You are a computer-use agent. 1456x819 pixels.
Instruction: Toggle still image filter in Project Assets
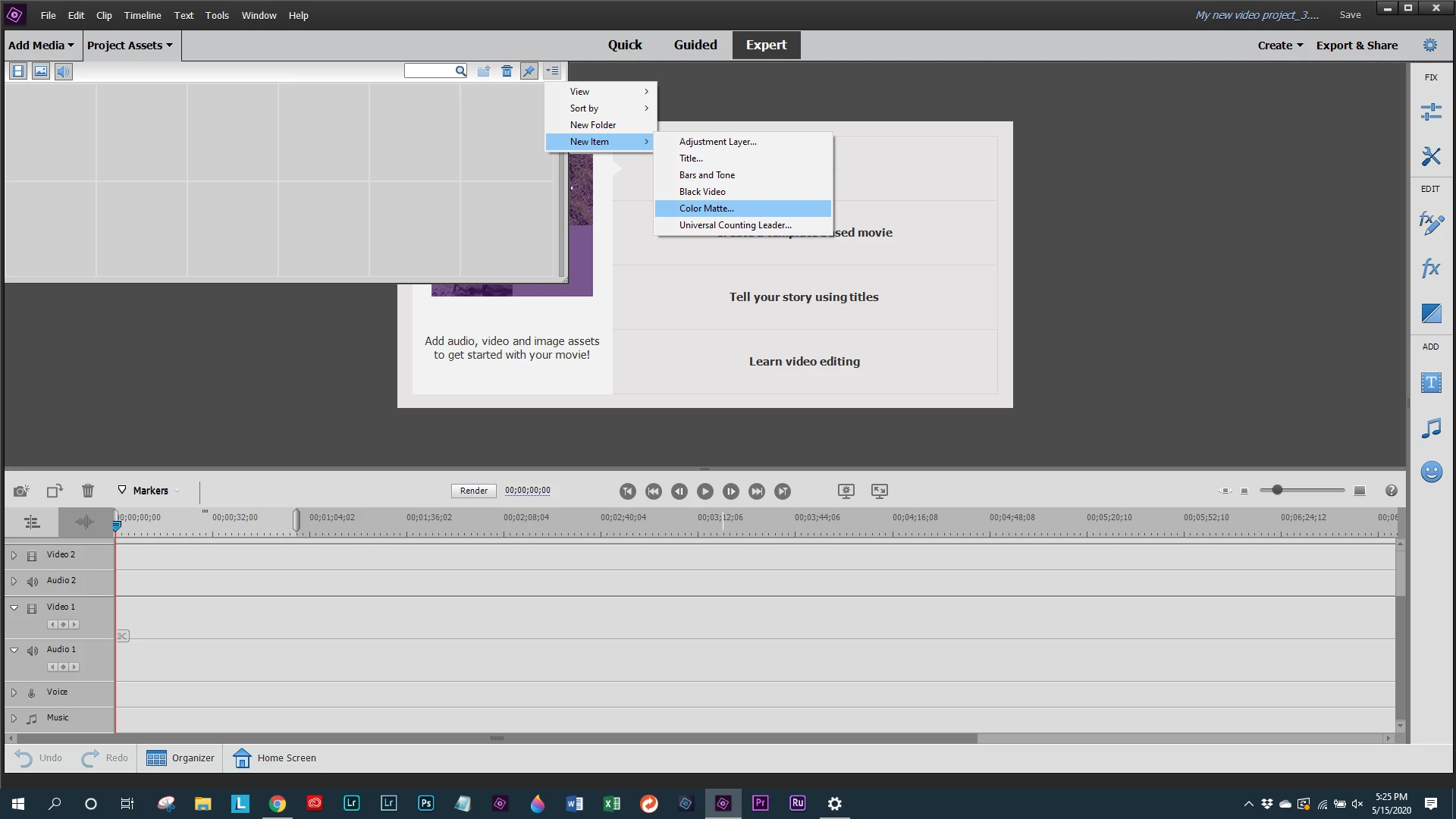tap(41, 71)
